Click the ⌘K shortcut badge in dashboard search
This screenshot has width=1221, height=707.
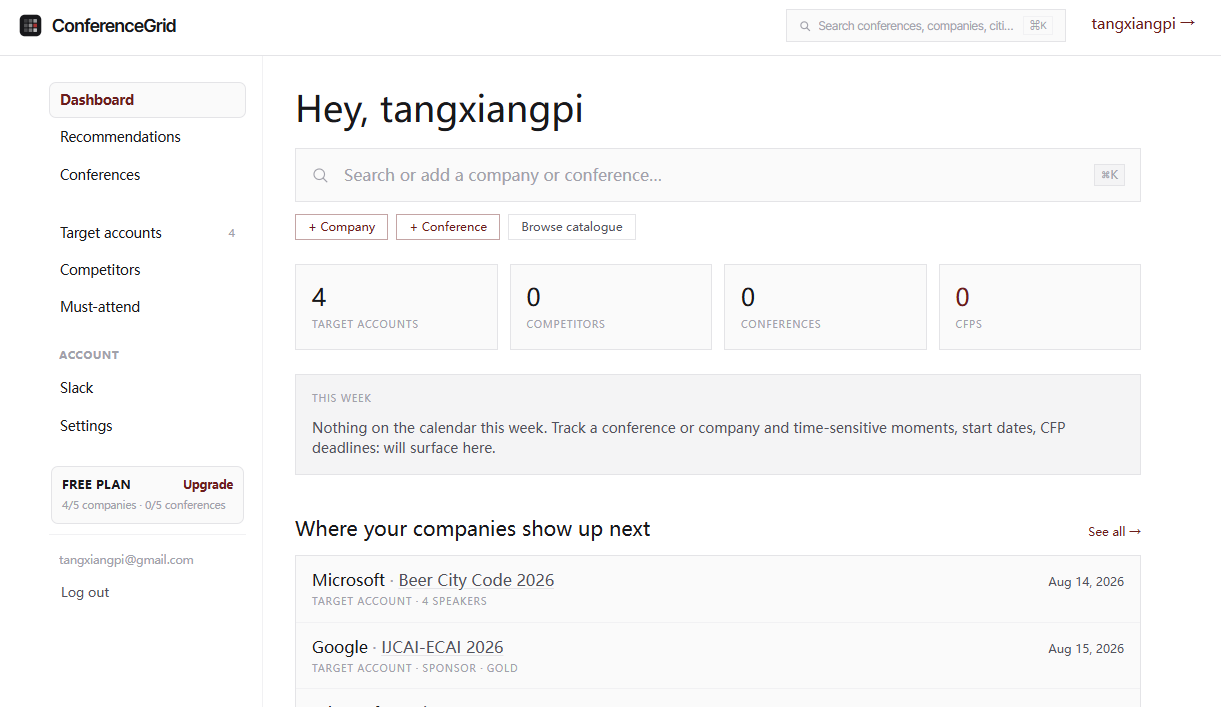1109,175
